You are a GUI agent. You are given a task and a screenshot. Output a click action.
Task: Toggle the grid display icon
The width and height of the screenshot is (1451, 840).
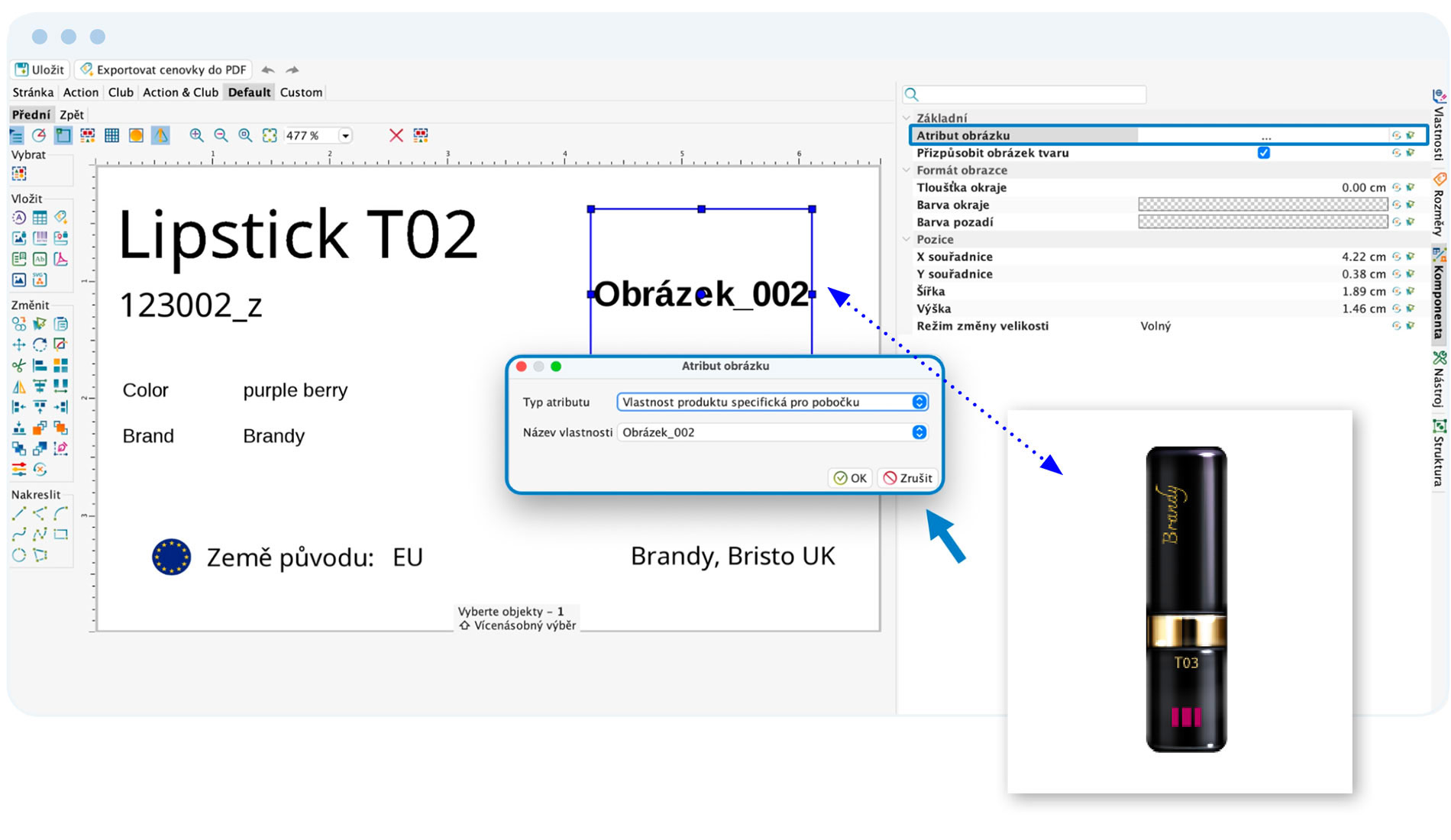point(111,135)
